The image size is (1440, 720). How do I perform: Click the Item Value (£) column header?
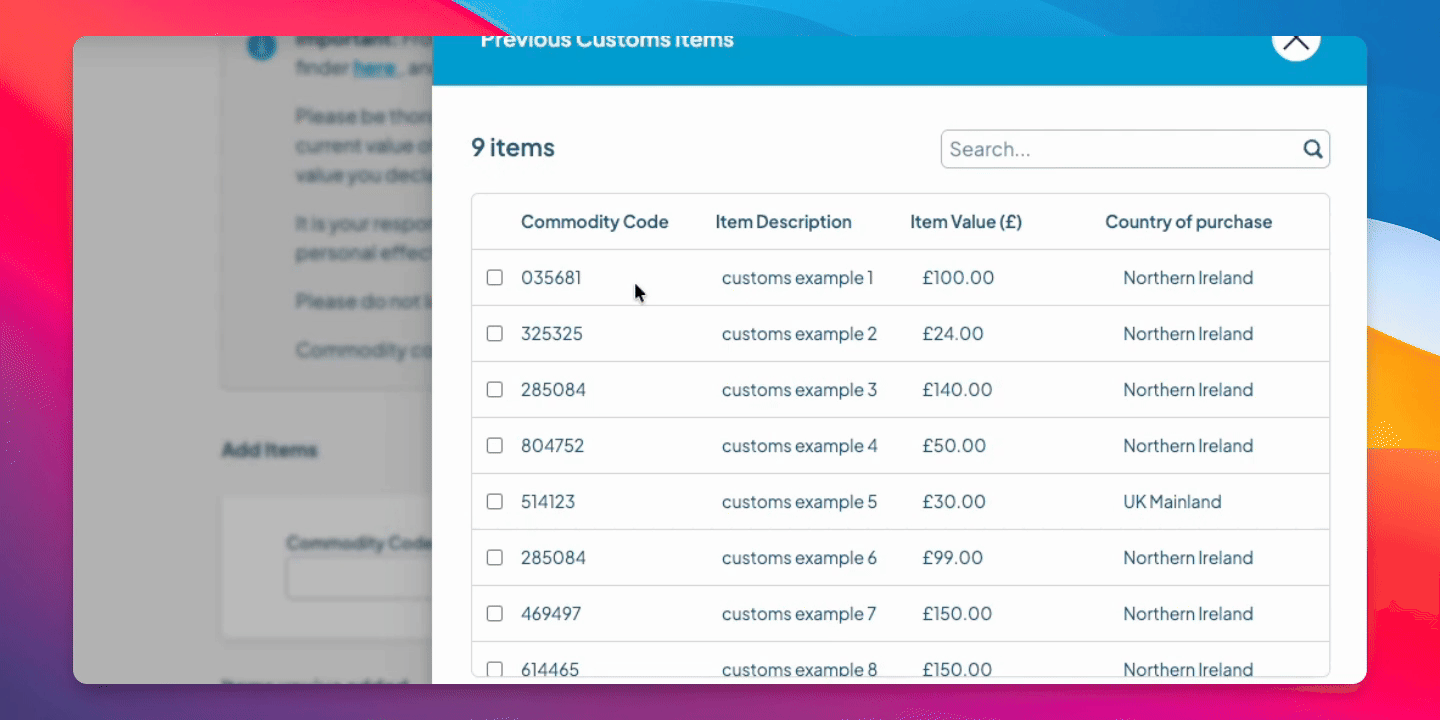965,222
